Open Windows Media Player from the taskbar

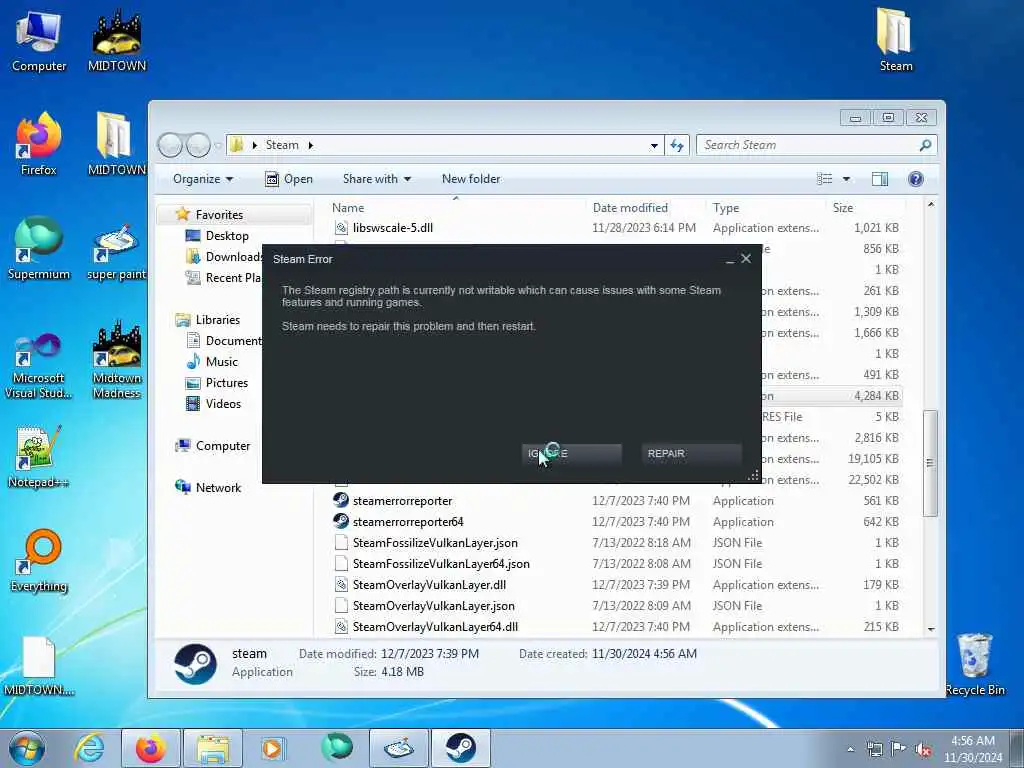point(272,748)
